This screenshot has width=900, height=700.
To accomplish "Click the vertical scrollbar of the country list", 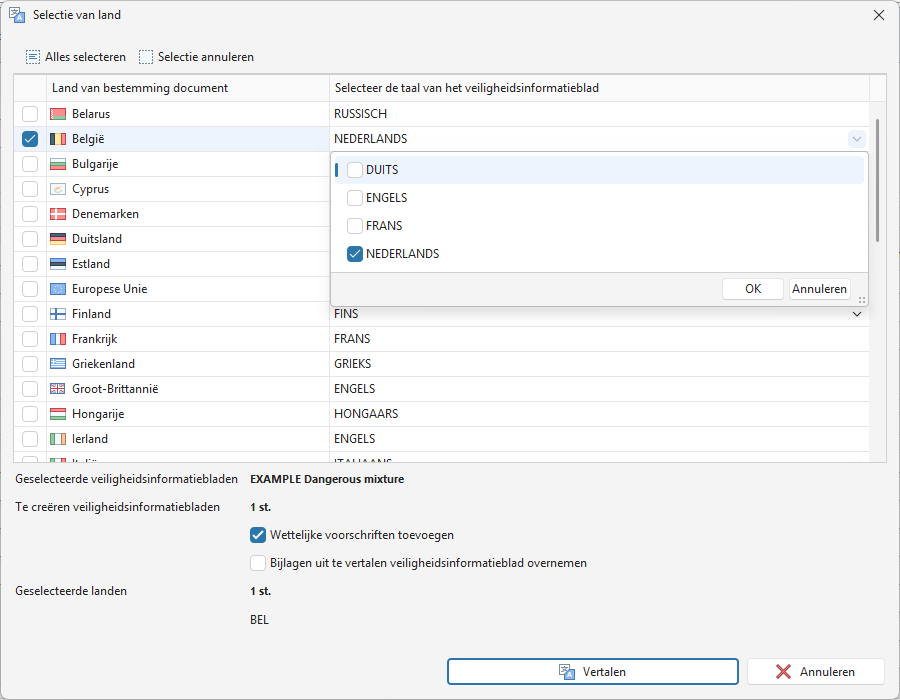I will click(877, 180).
